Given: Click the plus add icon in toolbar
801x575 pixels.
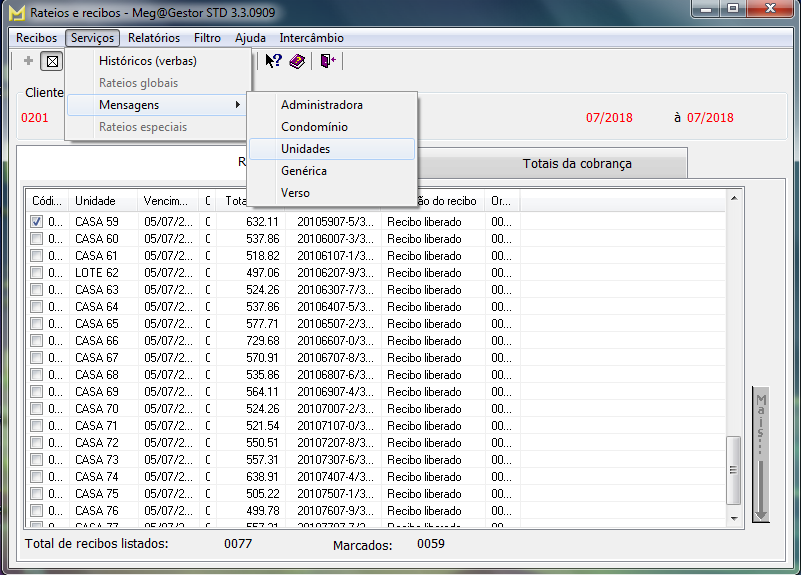Looking at the screenshot, I should pos(28,61).
